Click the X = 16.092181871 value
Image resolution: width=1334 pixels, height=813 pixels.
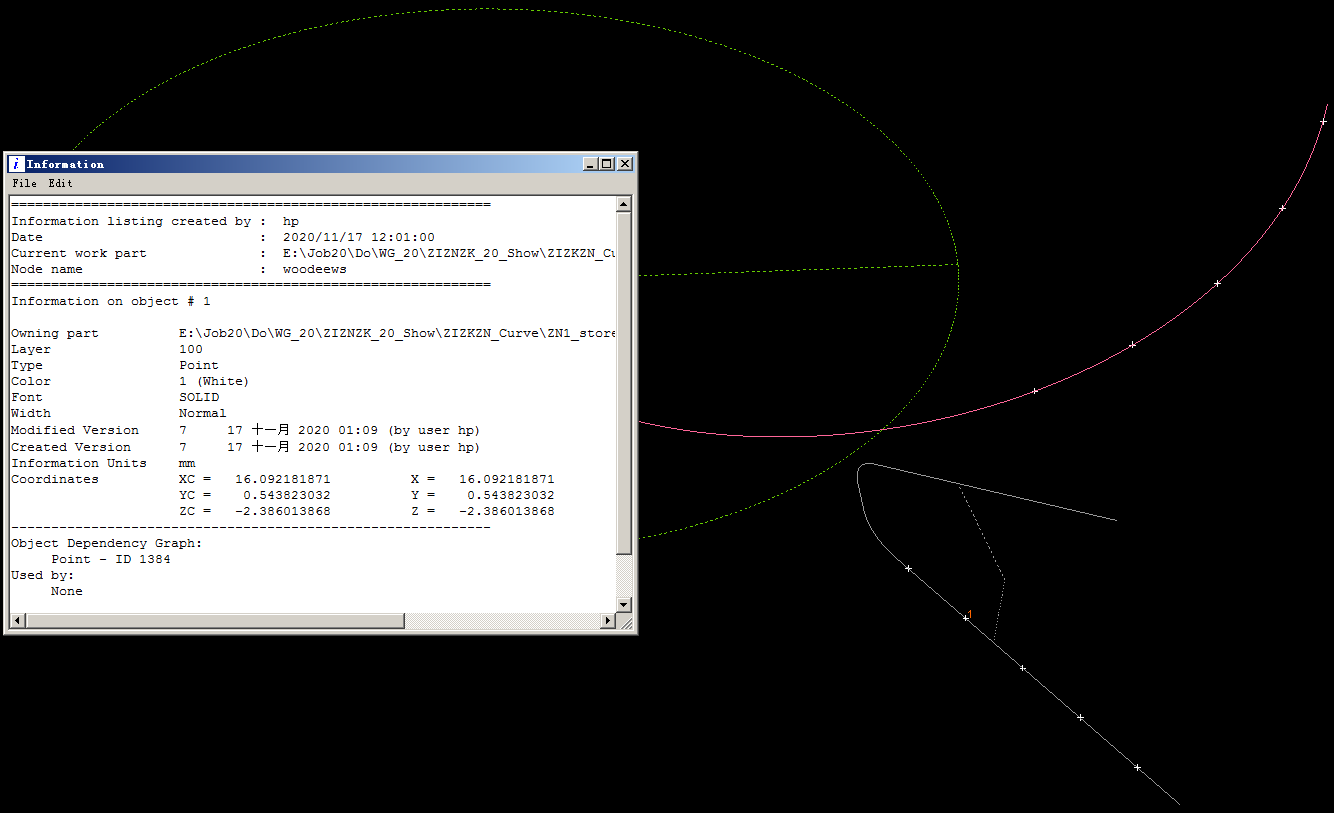(x=507, y=479)
